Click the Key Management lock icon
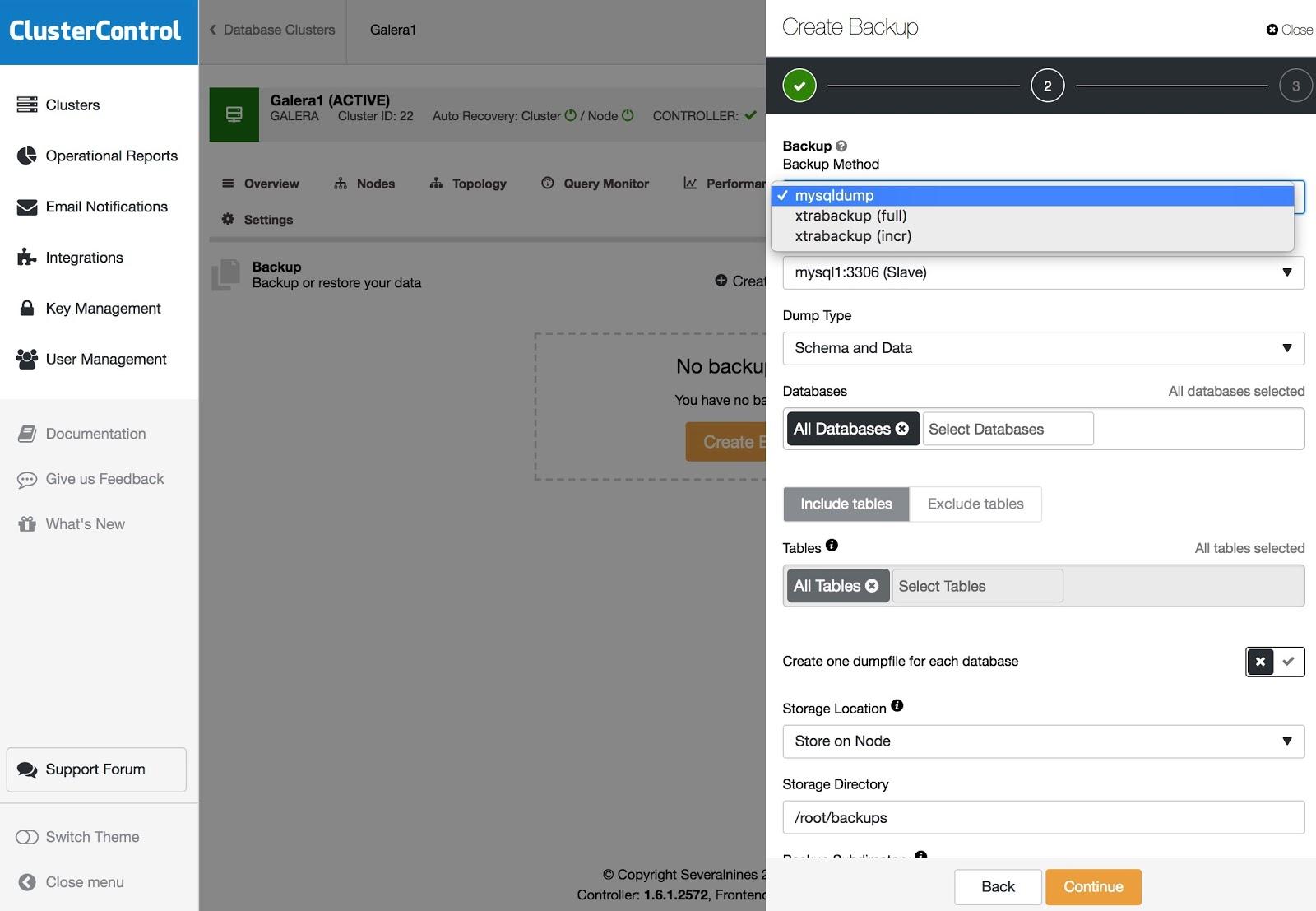The width and height of the screenshot is (1316, 911). (x=27, y=308)
